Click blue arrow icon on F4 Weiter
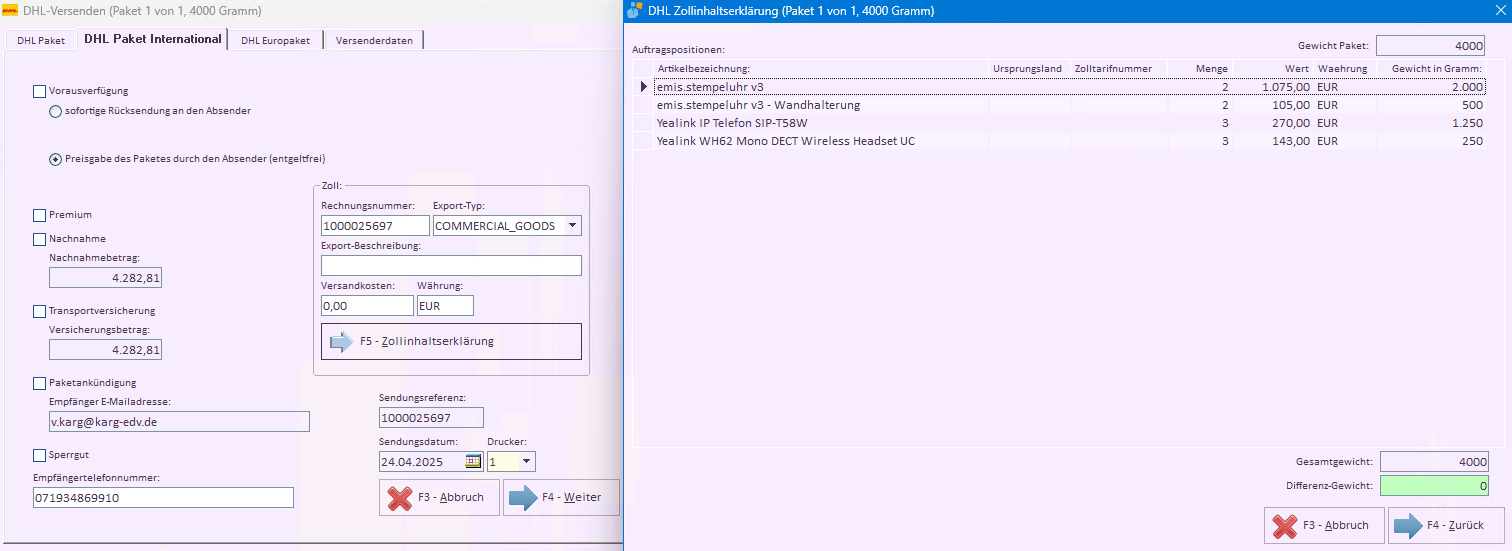 tap(524, 497)
